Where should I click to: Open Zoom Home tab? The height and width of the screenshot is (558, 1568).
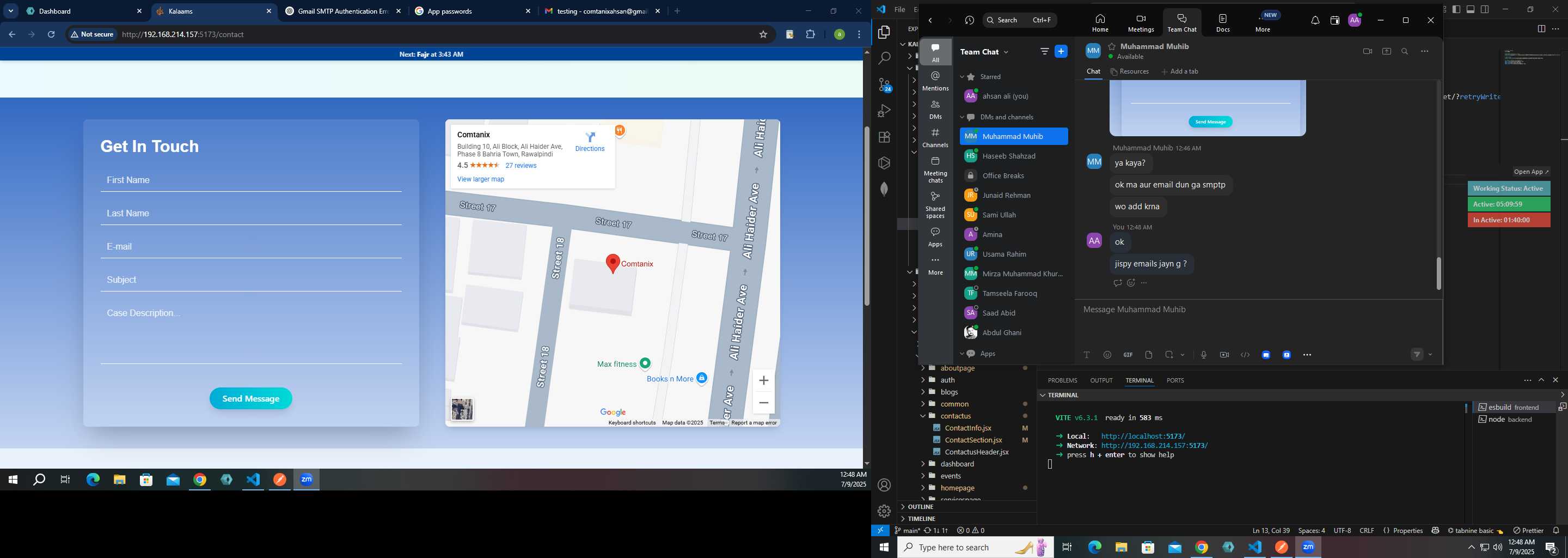(x=1100, y=22)
